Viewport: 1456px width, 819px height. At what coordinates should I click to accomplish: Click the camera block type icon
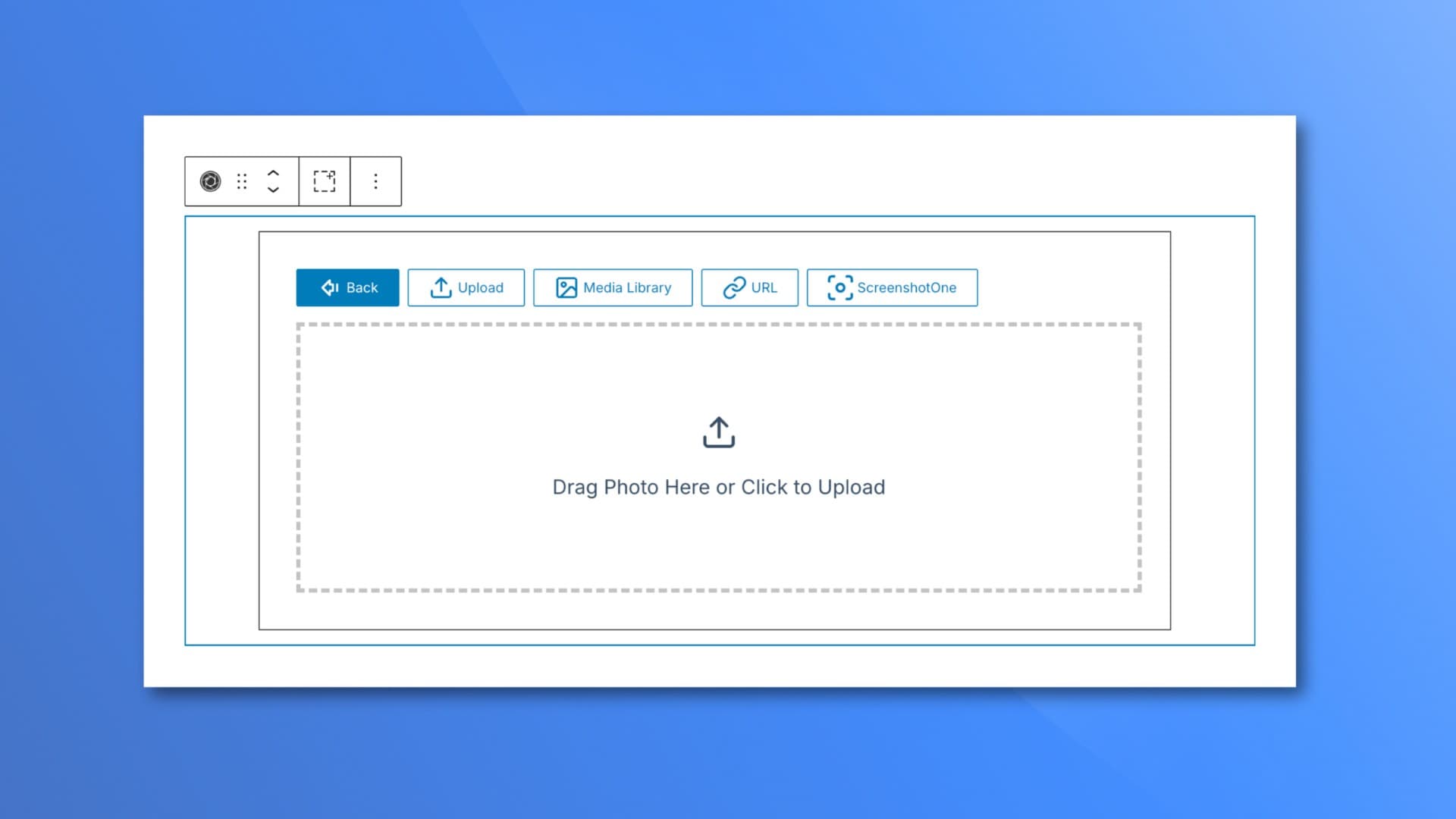[212, 181]
